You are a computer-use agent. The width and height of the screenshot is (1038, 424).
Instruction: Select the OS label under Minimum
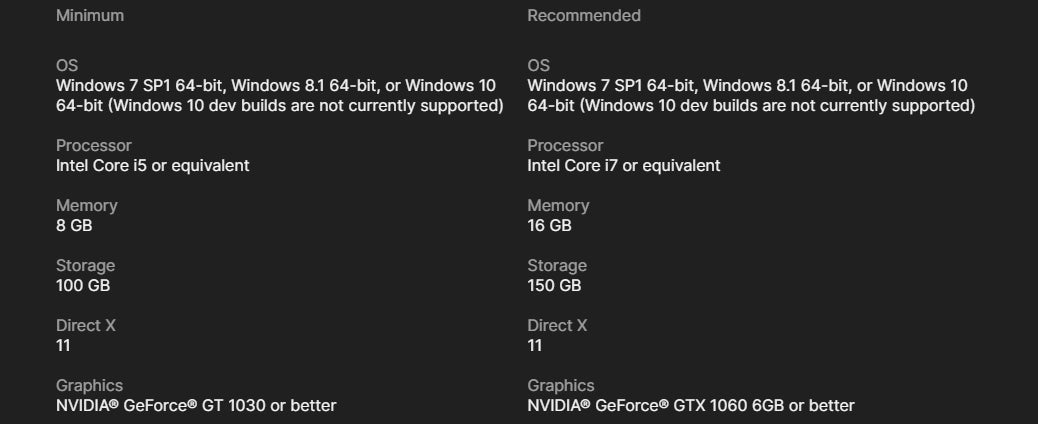[67, 66]
